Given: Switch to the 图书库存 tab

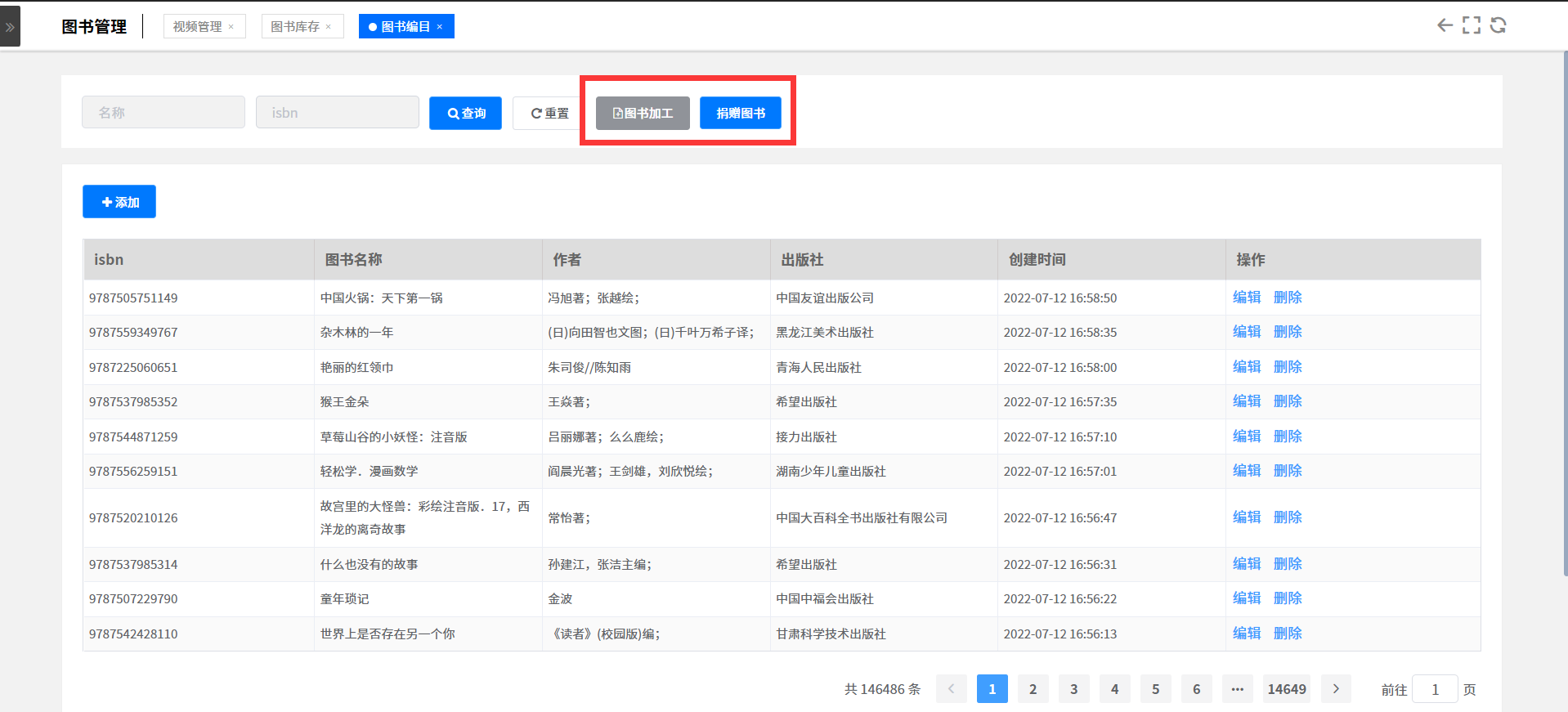Looking at the screenshot, I should click(x=294, y=27).
